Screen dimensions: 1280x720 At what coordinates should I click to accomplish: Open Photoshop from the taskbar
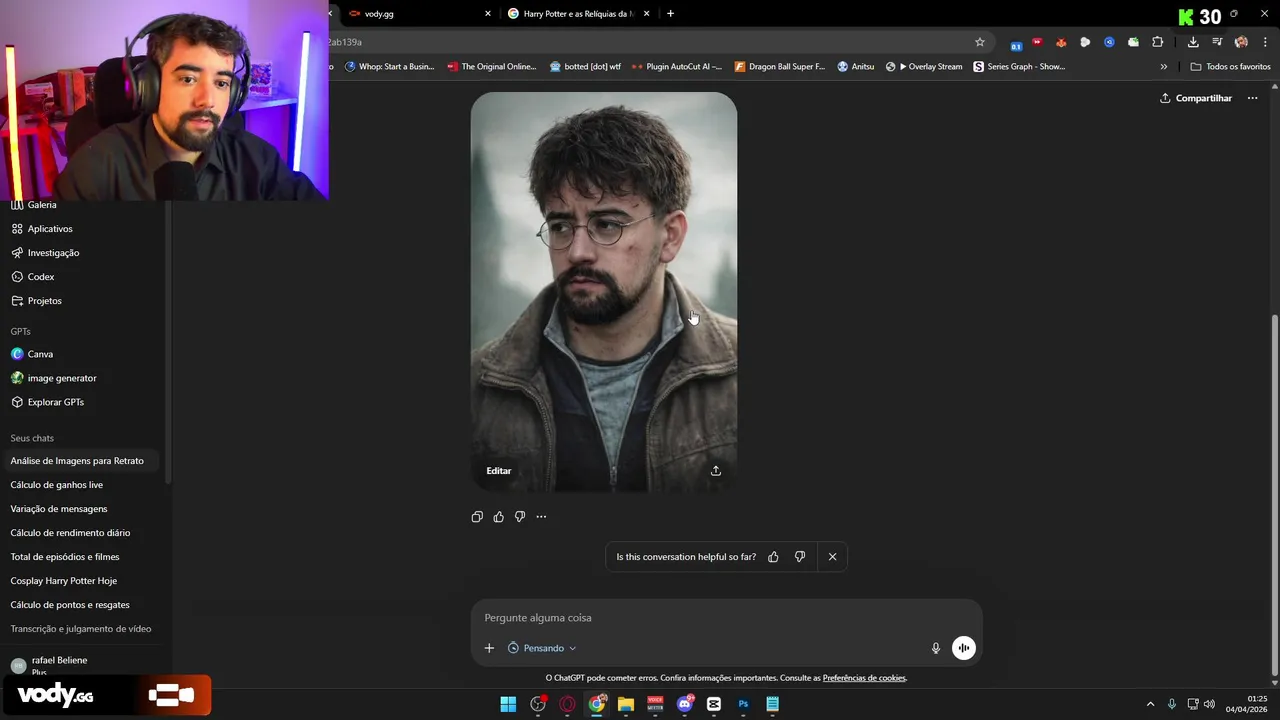[743, 704]
